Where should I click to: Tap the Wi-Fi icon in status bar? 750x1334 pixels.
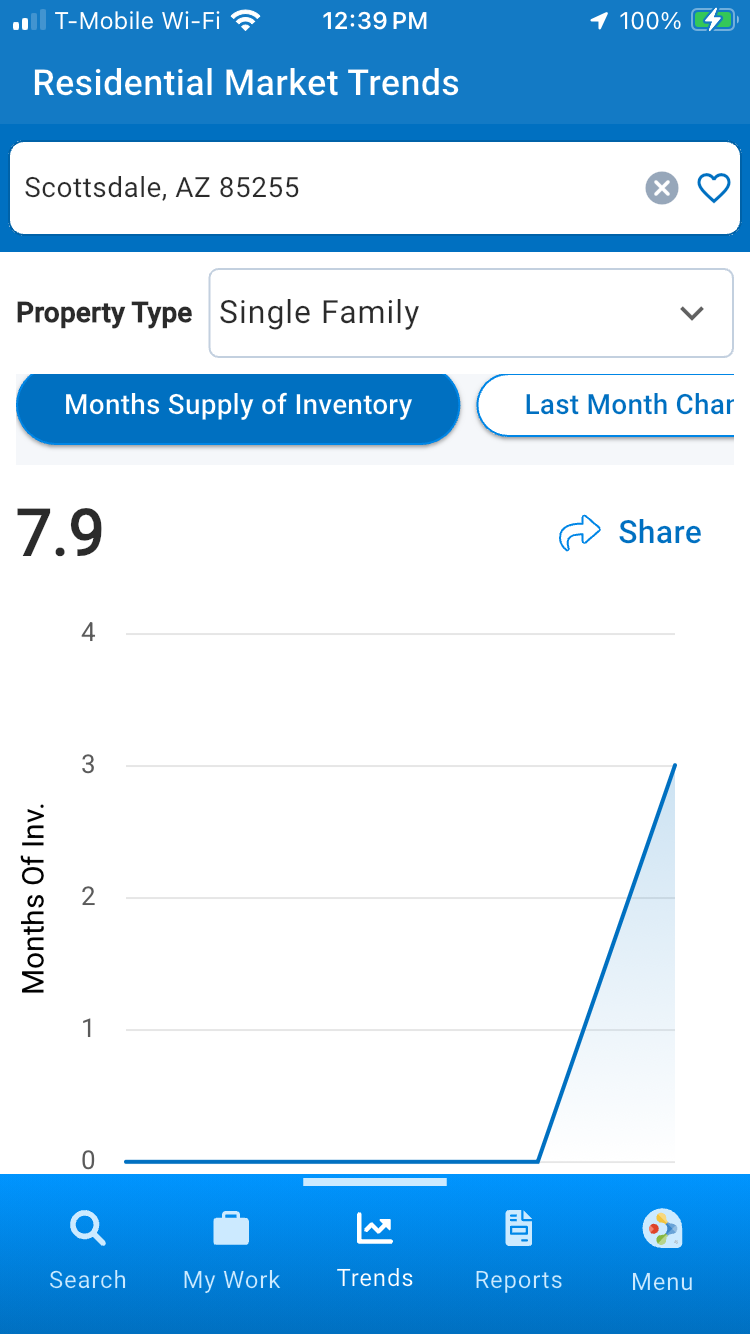[x=244, y=21]
